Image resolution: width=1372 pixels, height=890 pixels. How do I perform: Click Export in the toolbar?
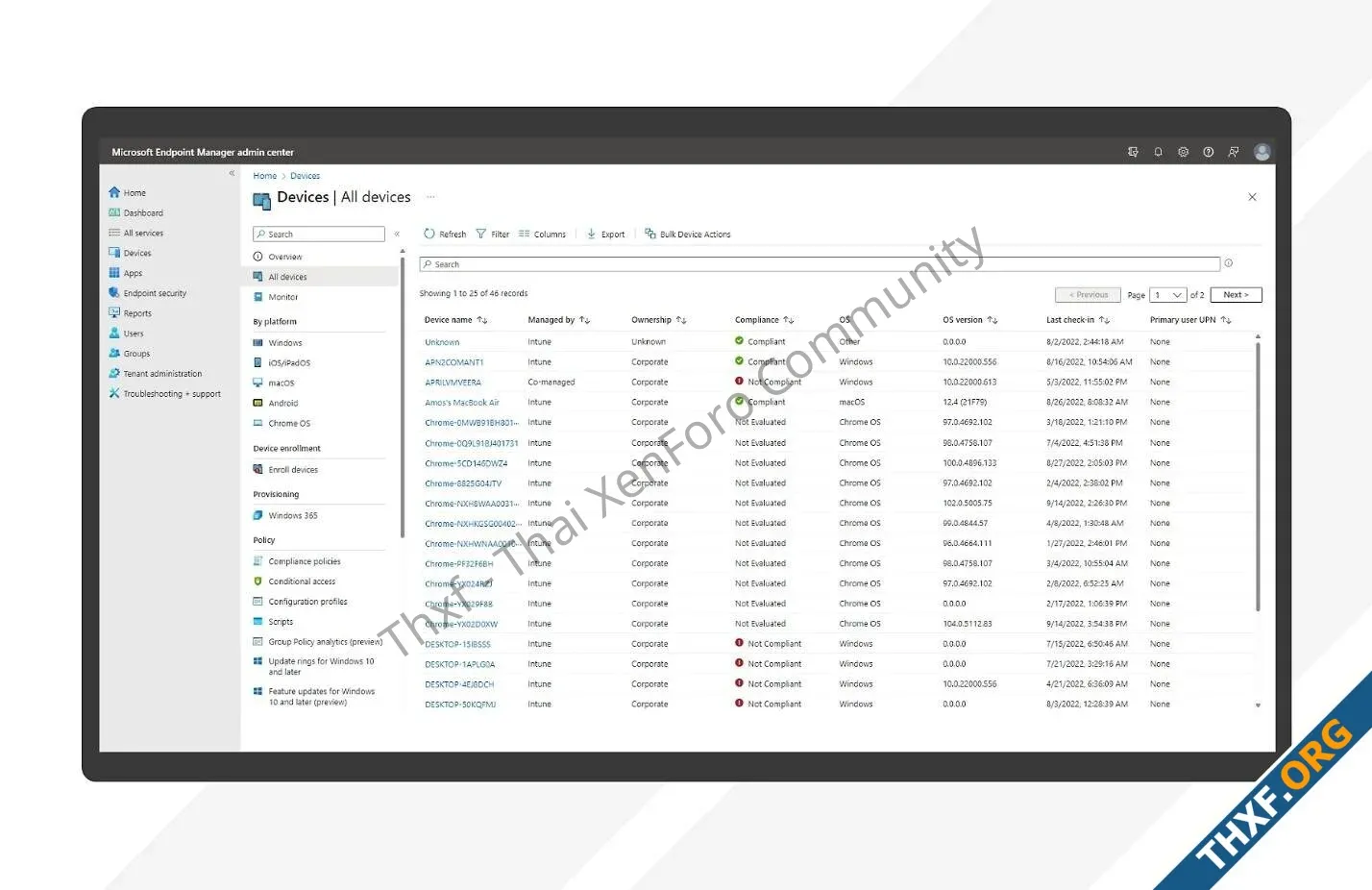tap(605, 235)
